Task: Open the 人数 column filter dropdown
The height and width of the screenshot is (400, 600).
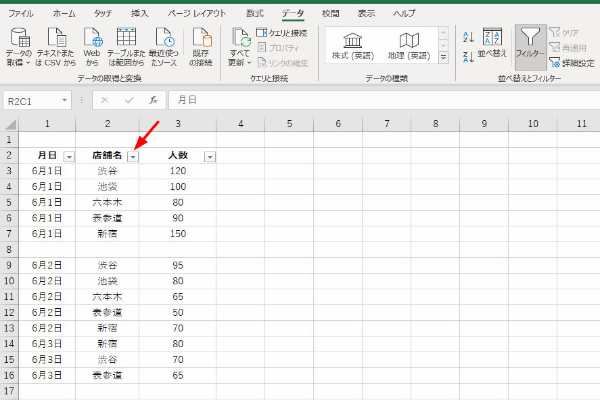Action: (x=209, y=156)
